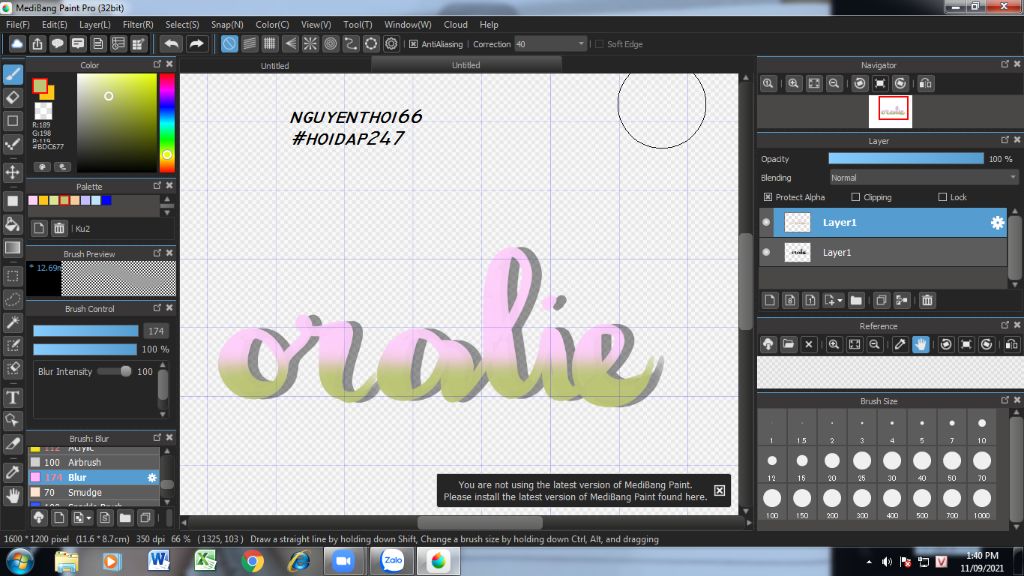
Task: Hide the selected top Layer1
Action: 766,223
